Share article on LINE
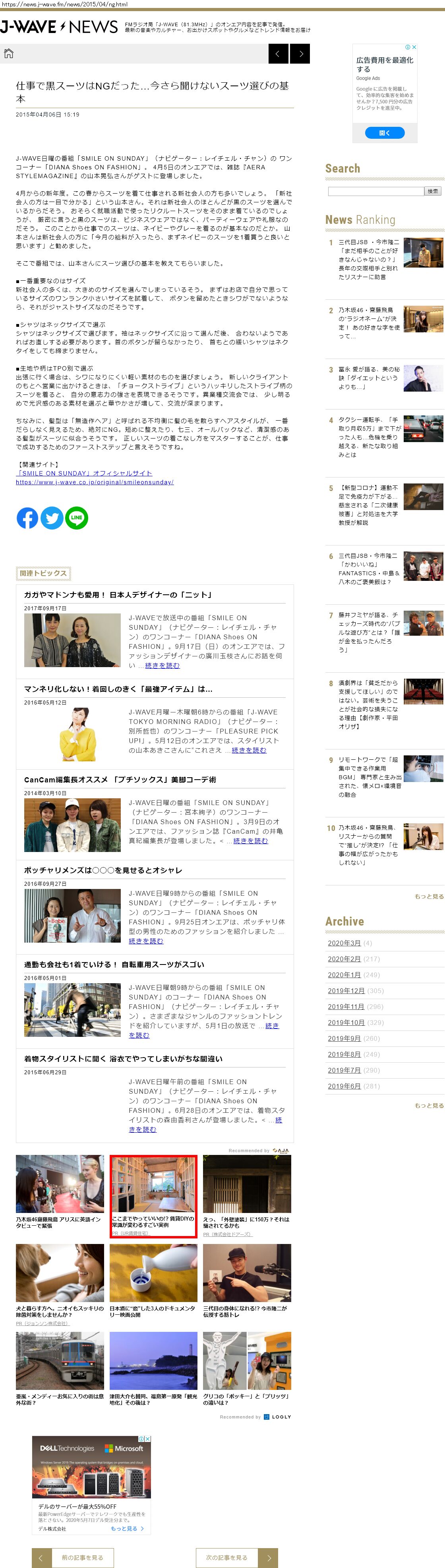 [x=77, y=518]
